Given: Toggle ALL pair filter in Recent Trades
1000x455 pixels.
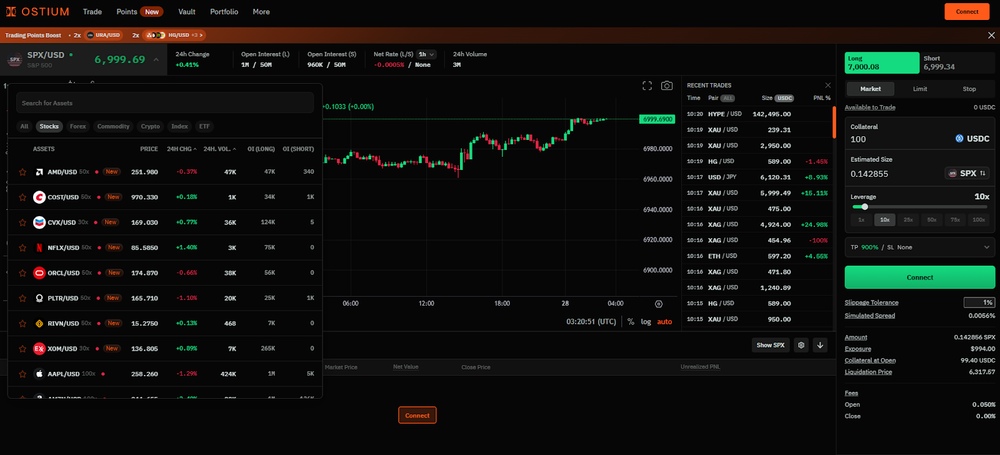Looking at the screenshot, I should pyautogui.click(x=728, y=98).
